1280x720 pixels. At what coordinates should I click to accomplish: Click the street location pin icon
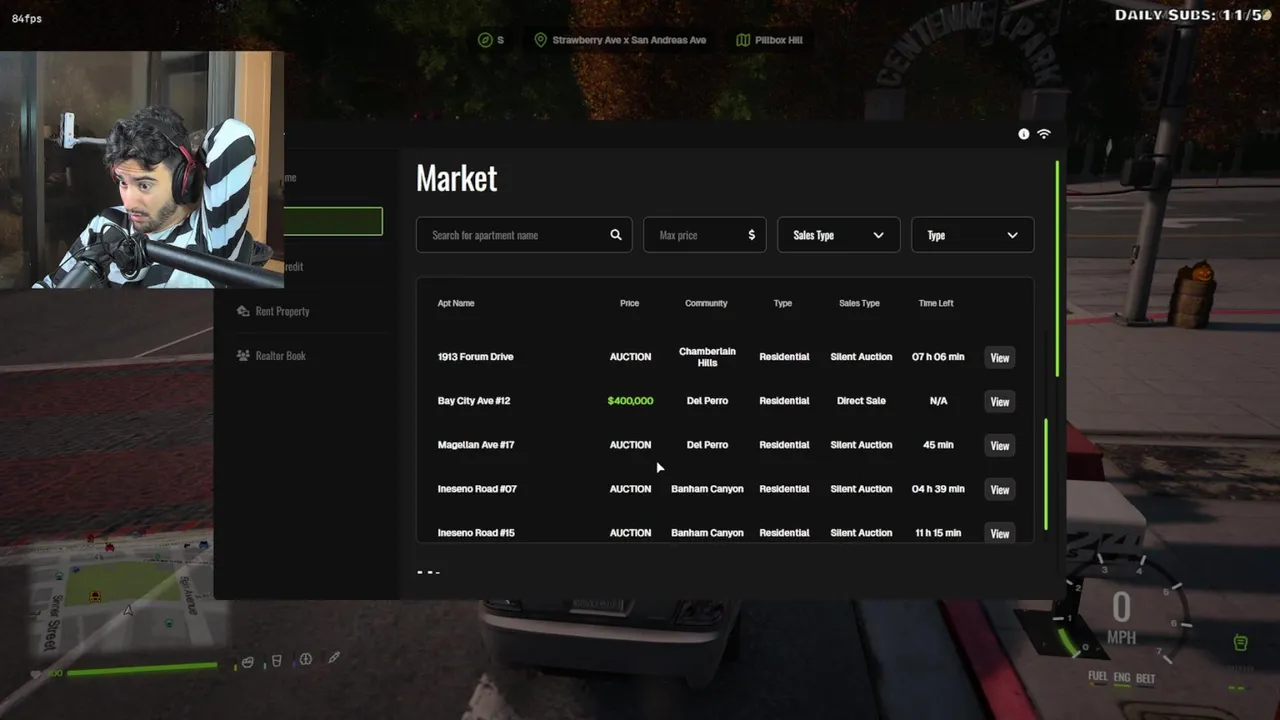point(541,40)
